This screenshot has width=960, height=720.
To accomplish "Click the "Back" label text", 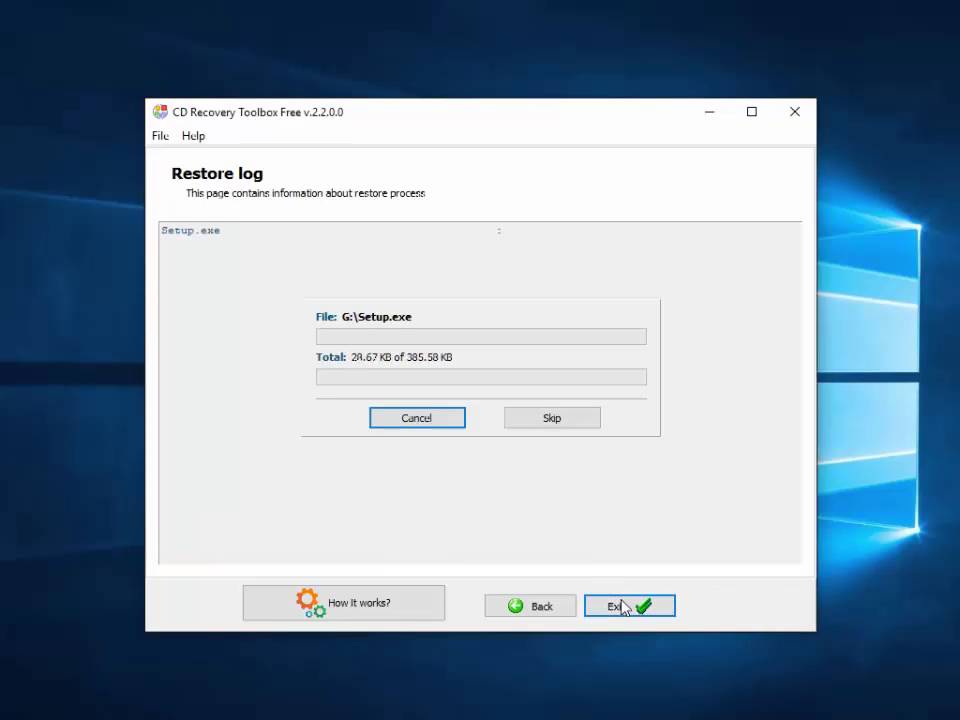I will [542, 606].
